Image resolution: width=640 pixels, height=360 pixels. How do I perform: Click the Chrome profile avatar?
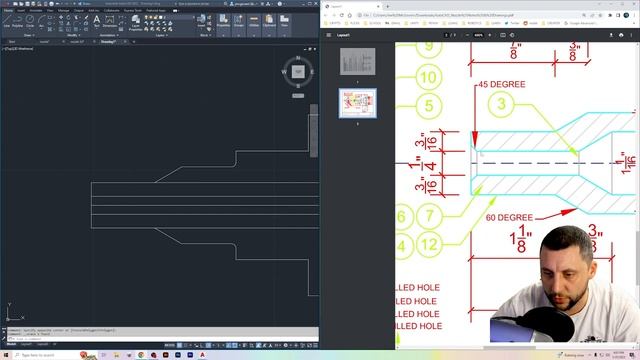tap(626, 15)
